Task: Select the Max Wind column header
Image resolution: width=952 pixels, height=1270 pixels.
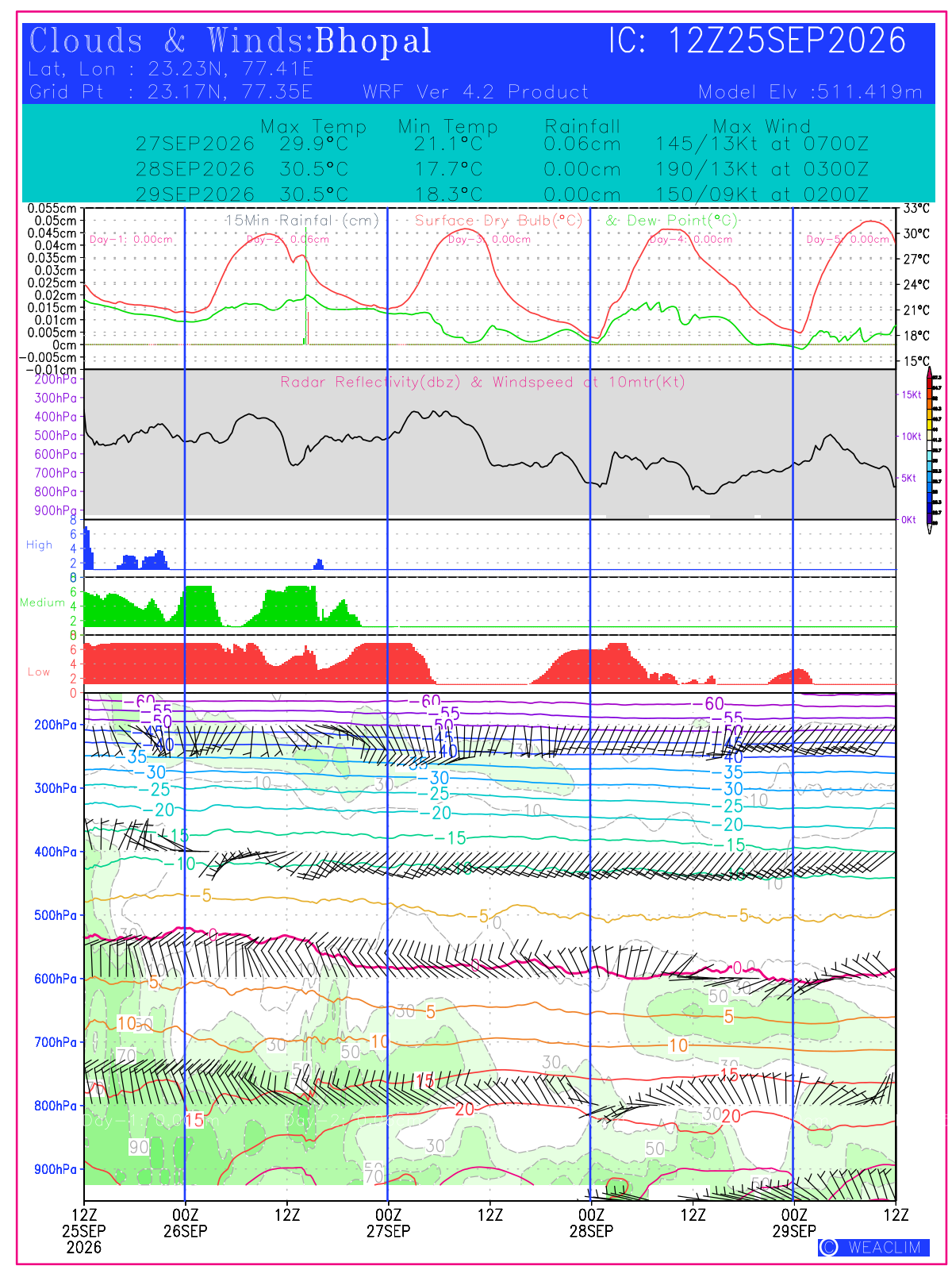Action: point(762,126)
